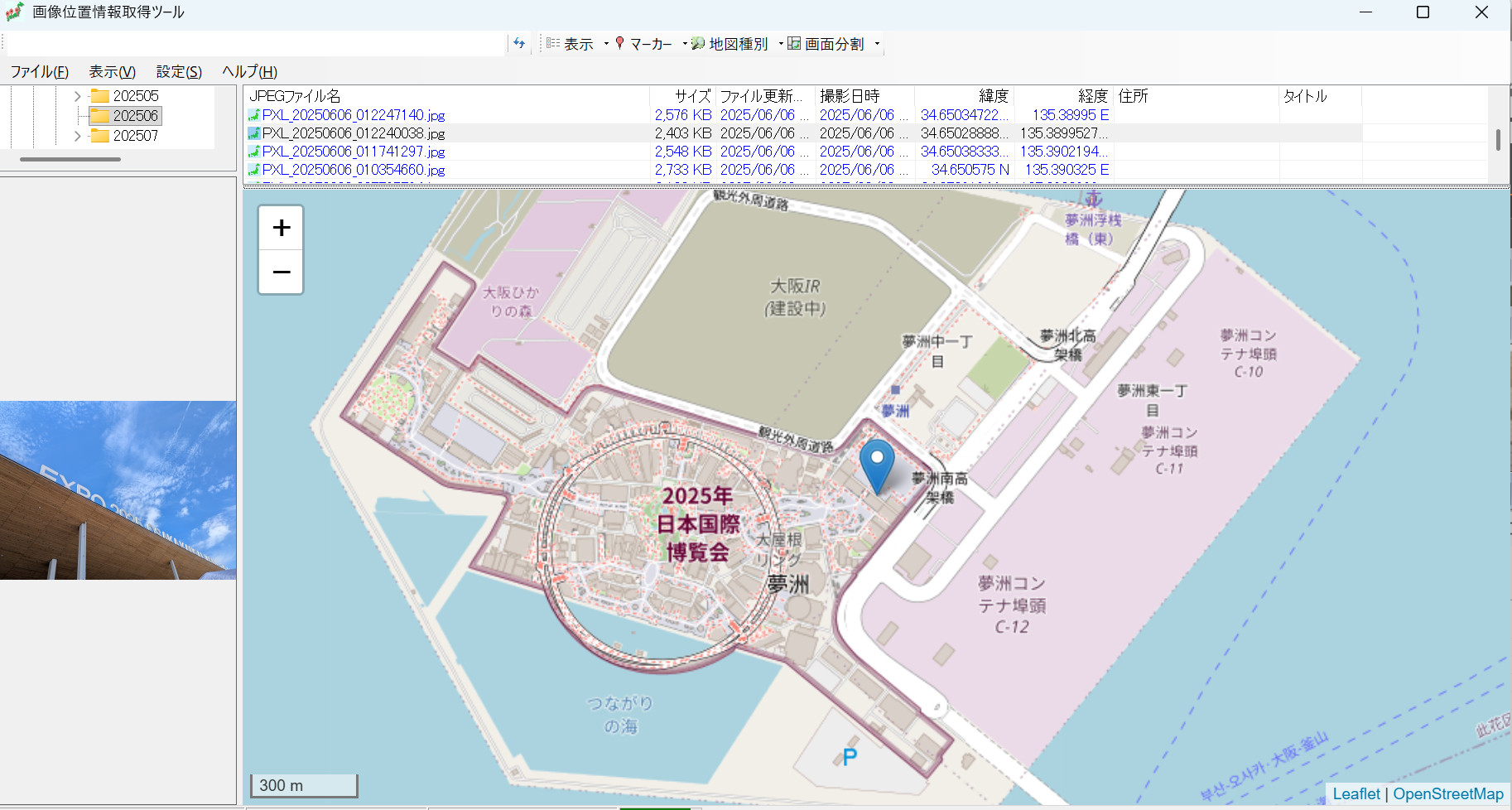Open the 画面分割 dropdown arrow
This screenshot has height=810, width=1512.
[x=877, y=44]
